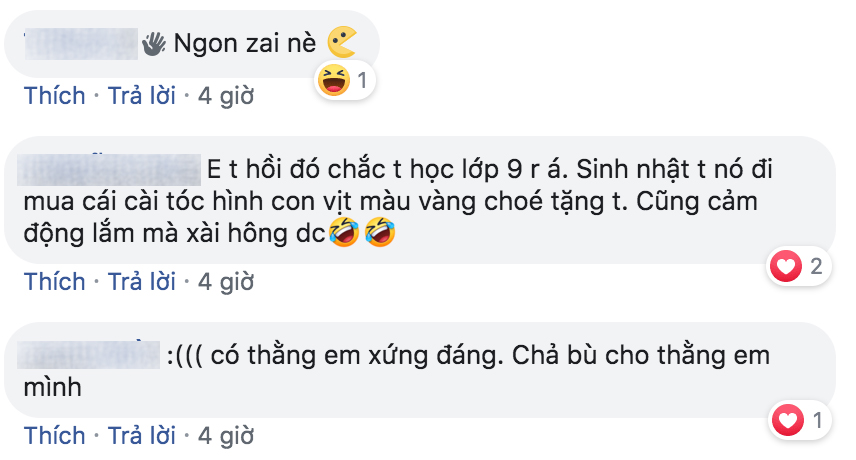Click the Pac-Man emoji in first comment
The image size is (856, 460).
tap(342, 42)
